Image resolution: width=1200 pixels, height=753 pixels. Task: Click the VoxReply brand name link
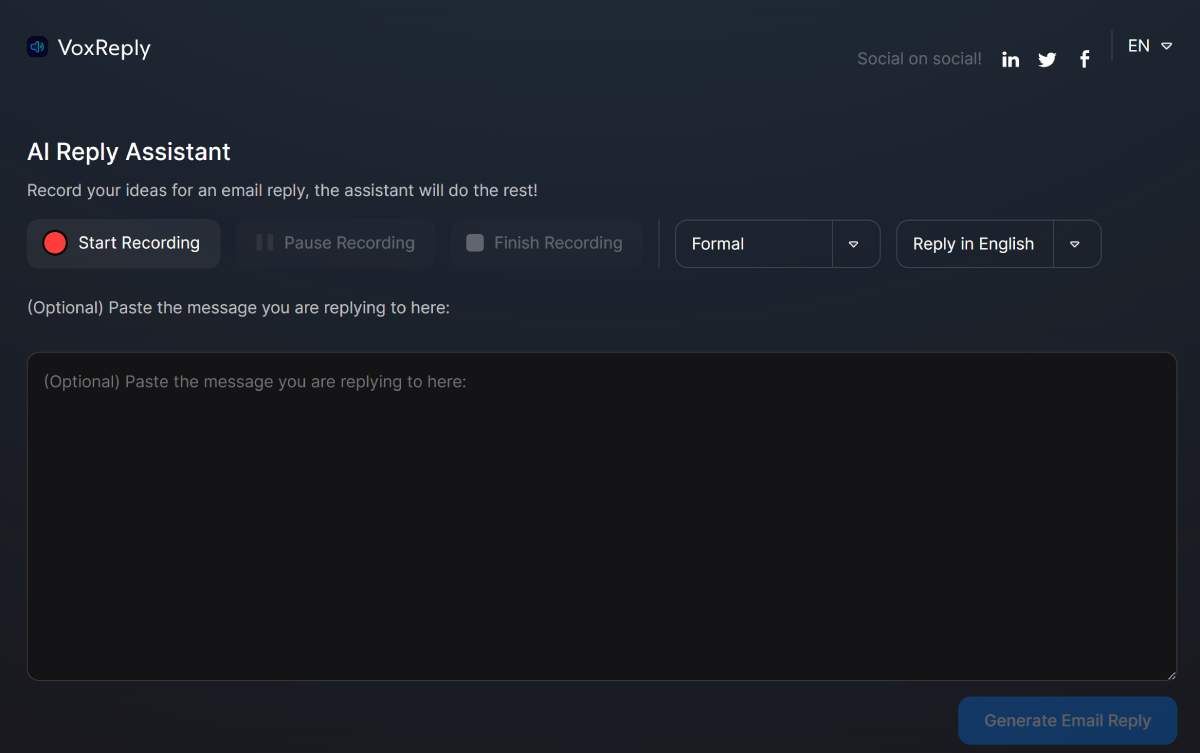click(104, 48)
